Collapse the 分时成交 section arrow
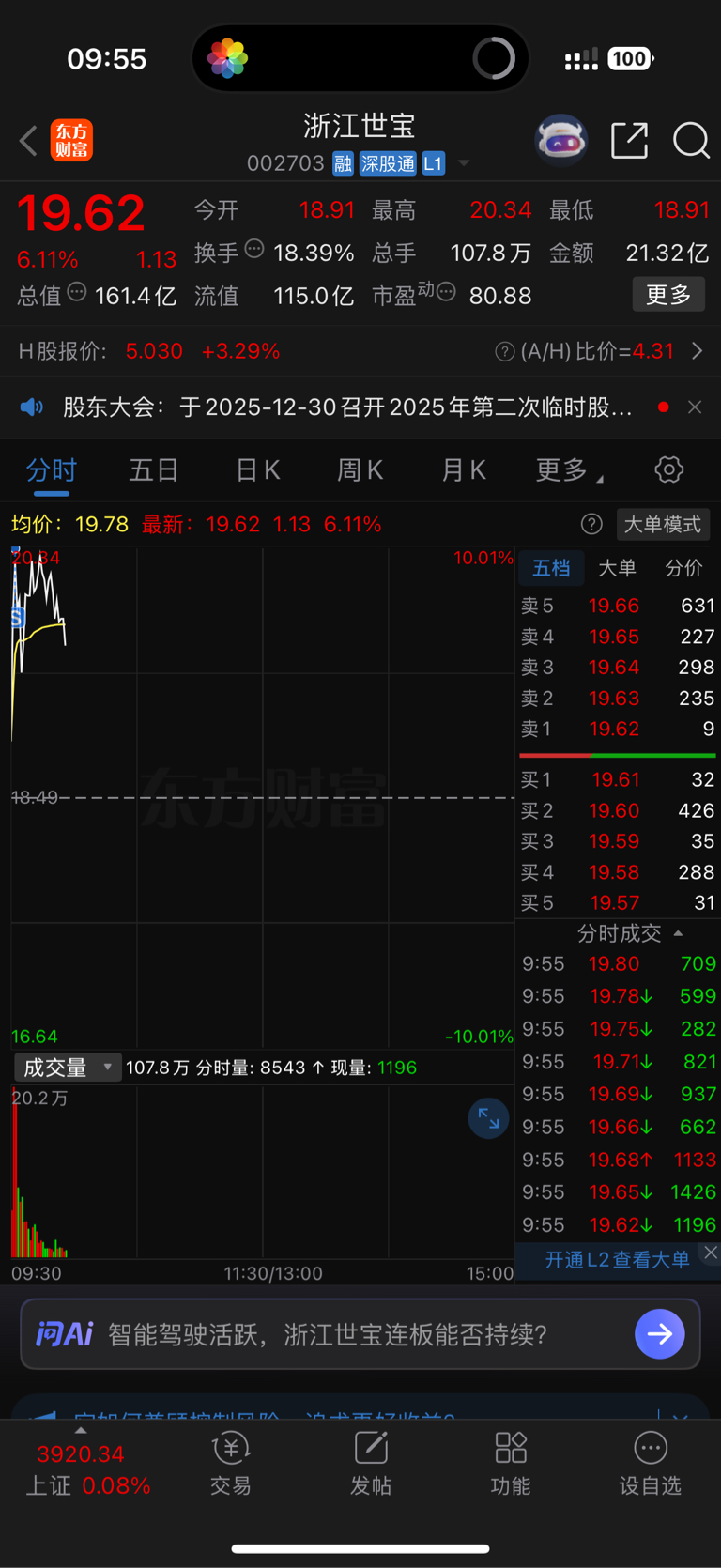 coord(678,933)
